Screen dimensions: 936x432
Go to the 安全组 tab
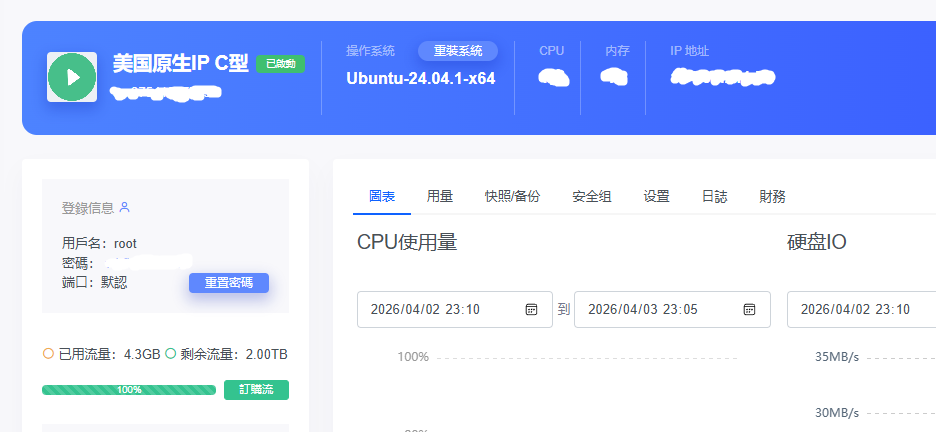pos(592,197)
